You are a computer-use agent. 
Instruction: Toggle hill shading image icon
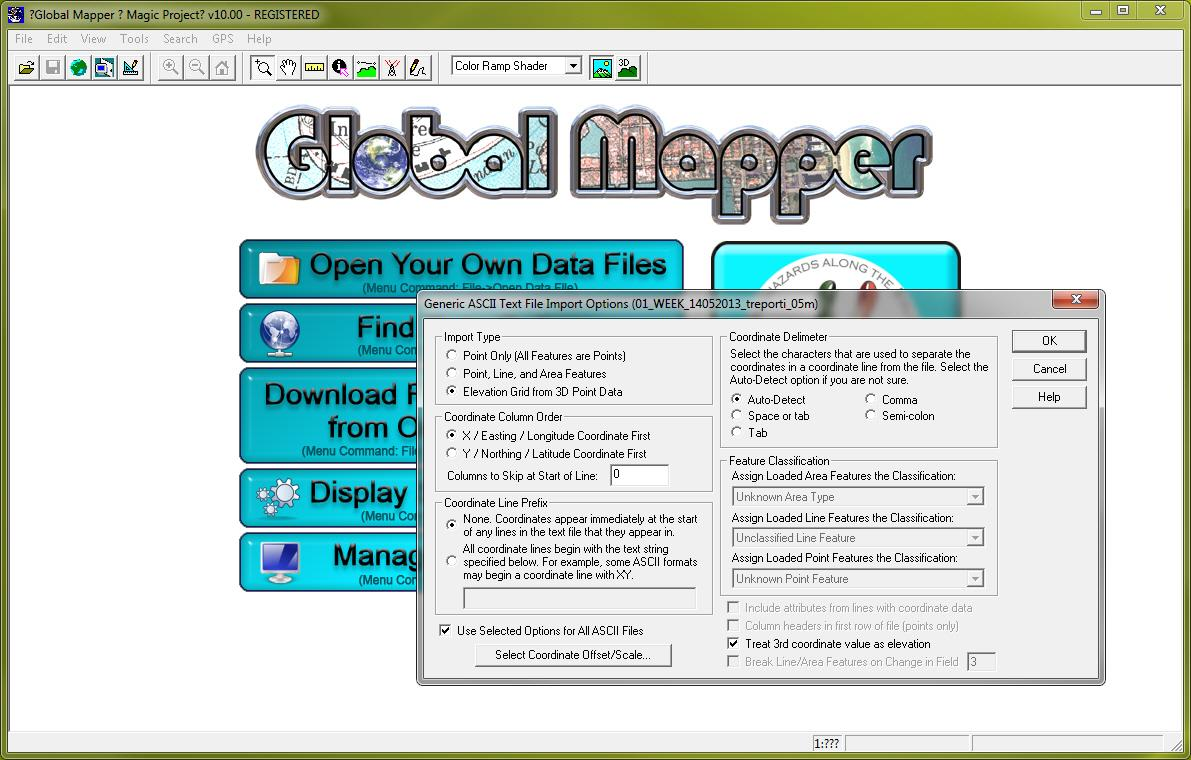click(x=602, y=68)
